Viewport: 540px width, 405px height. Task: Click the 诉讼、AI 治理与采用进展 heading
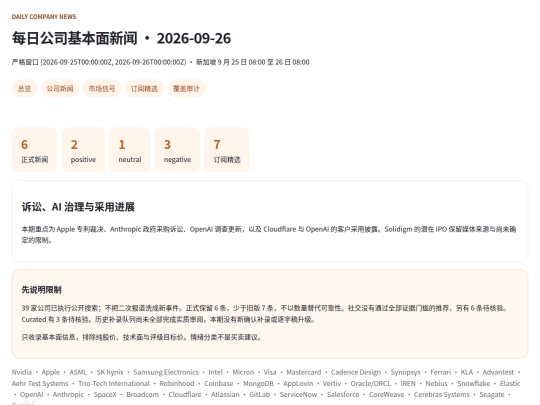78,207
